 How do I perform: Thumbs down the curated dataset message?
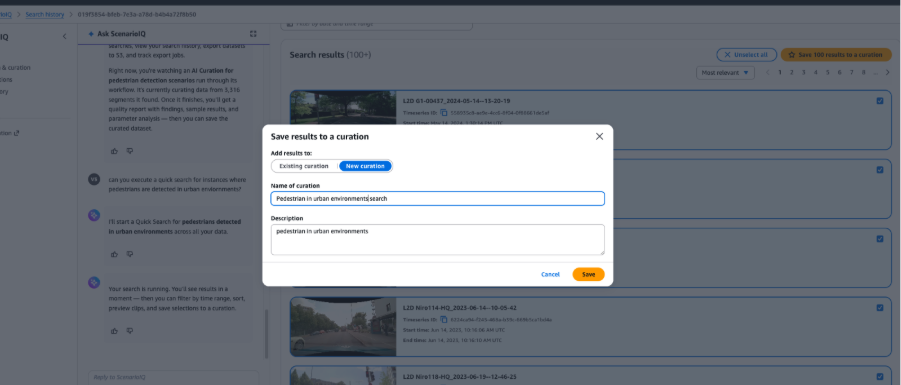(x=130, y=151)
